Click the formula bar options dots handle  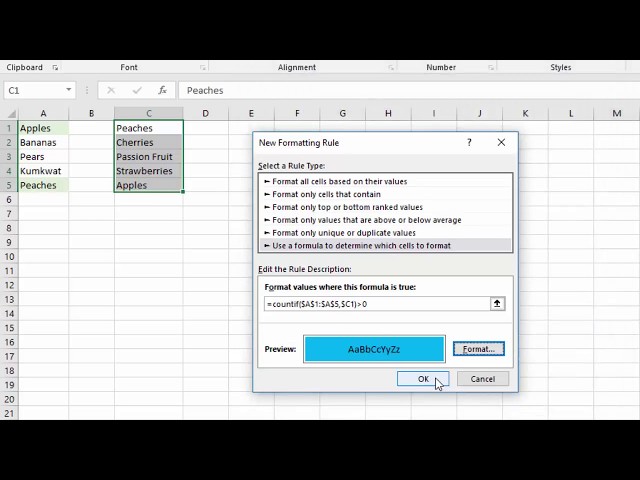point(87,90)
